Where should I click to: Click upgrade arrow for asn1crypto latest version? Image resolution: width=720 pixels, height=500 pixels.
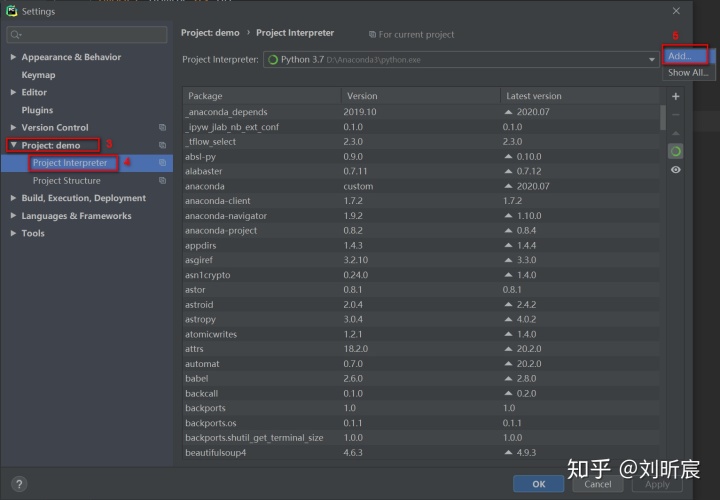point(508,275)
